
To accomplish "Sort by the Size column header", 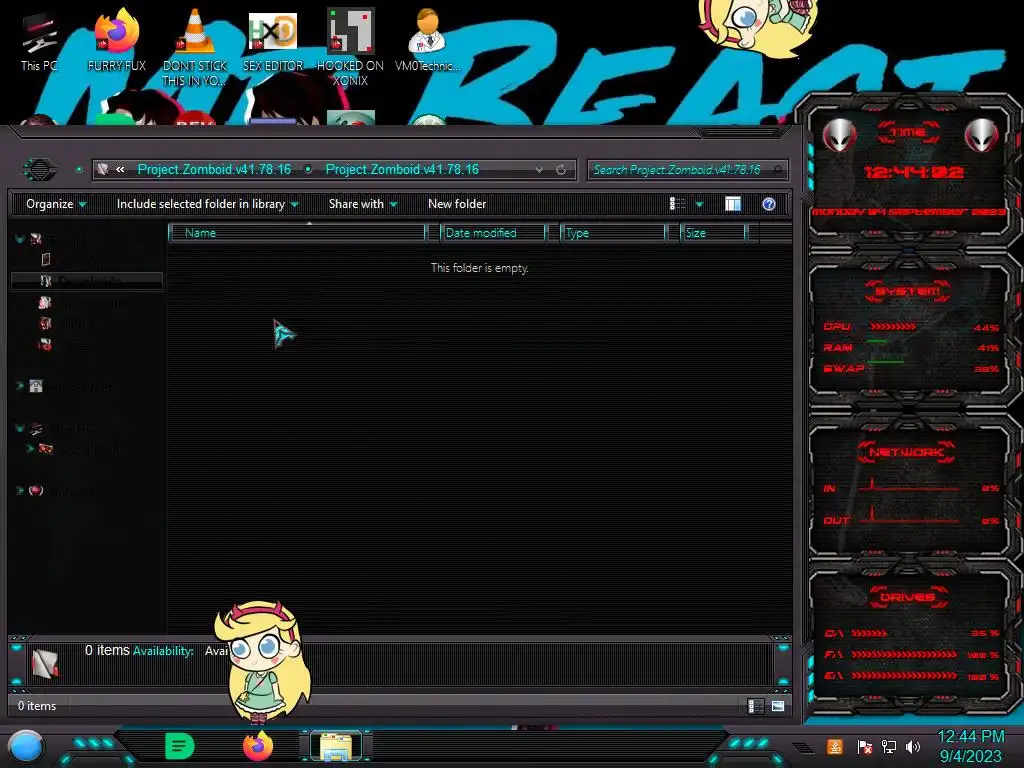I will coord(713,232).
